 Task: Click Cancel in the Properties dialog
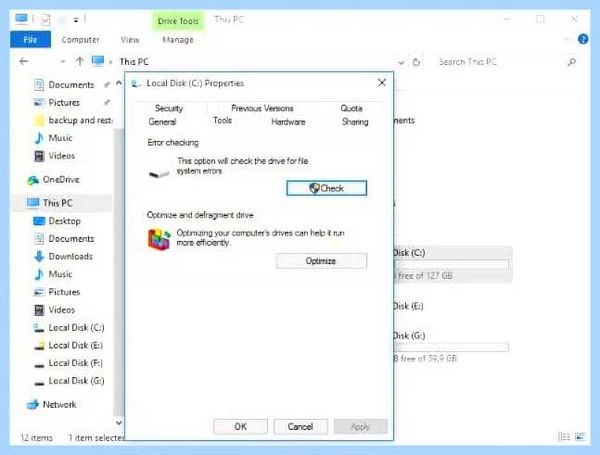click(300, 426)
